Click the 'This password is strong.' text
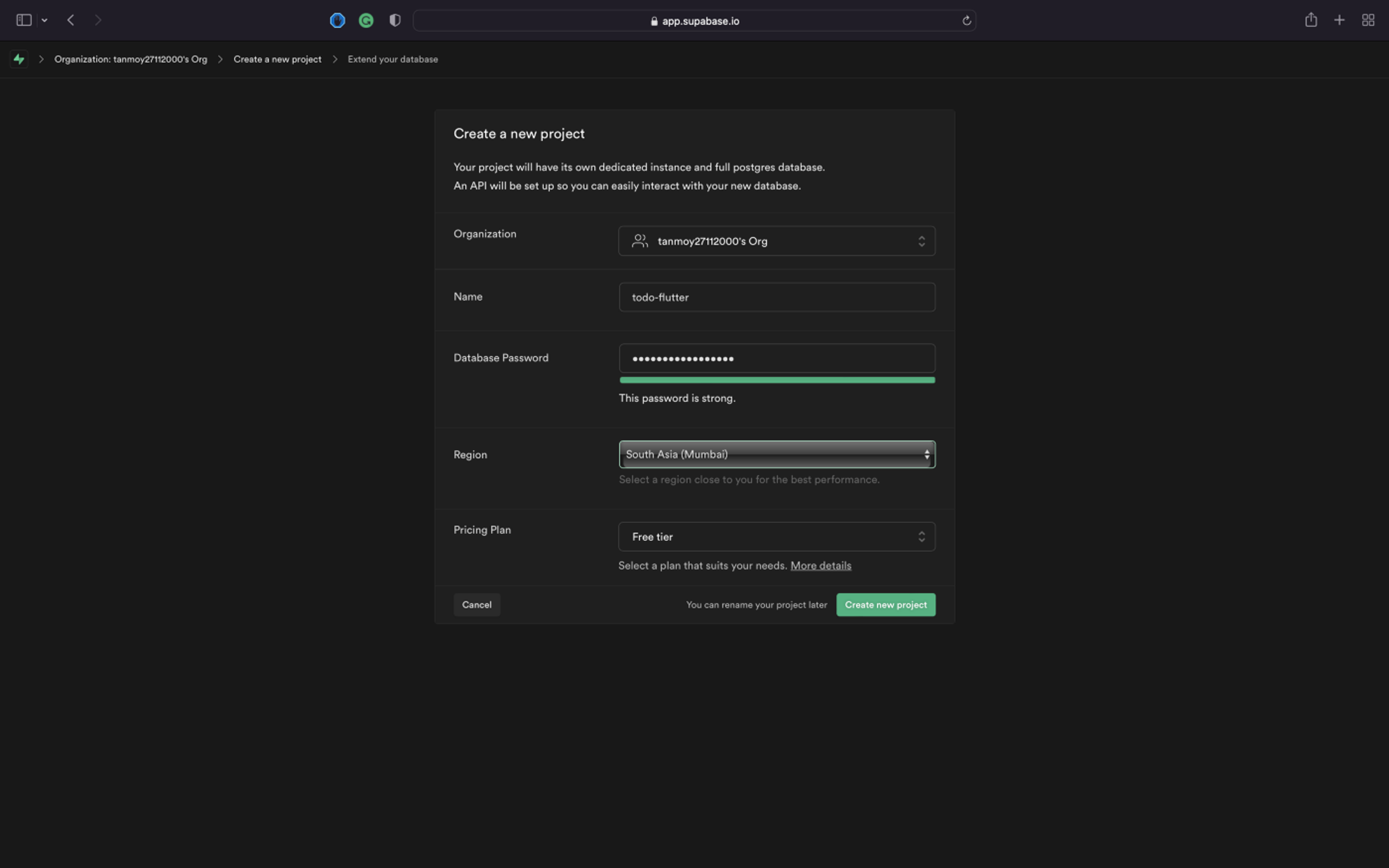Image resolution: width=1389 pixels, height=868 pixels. (676, 398)
